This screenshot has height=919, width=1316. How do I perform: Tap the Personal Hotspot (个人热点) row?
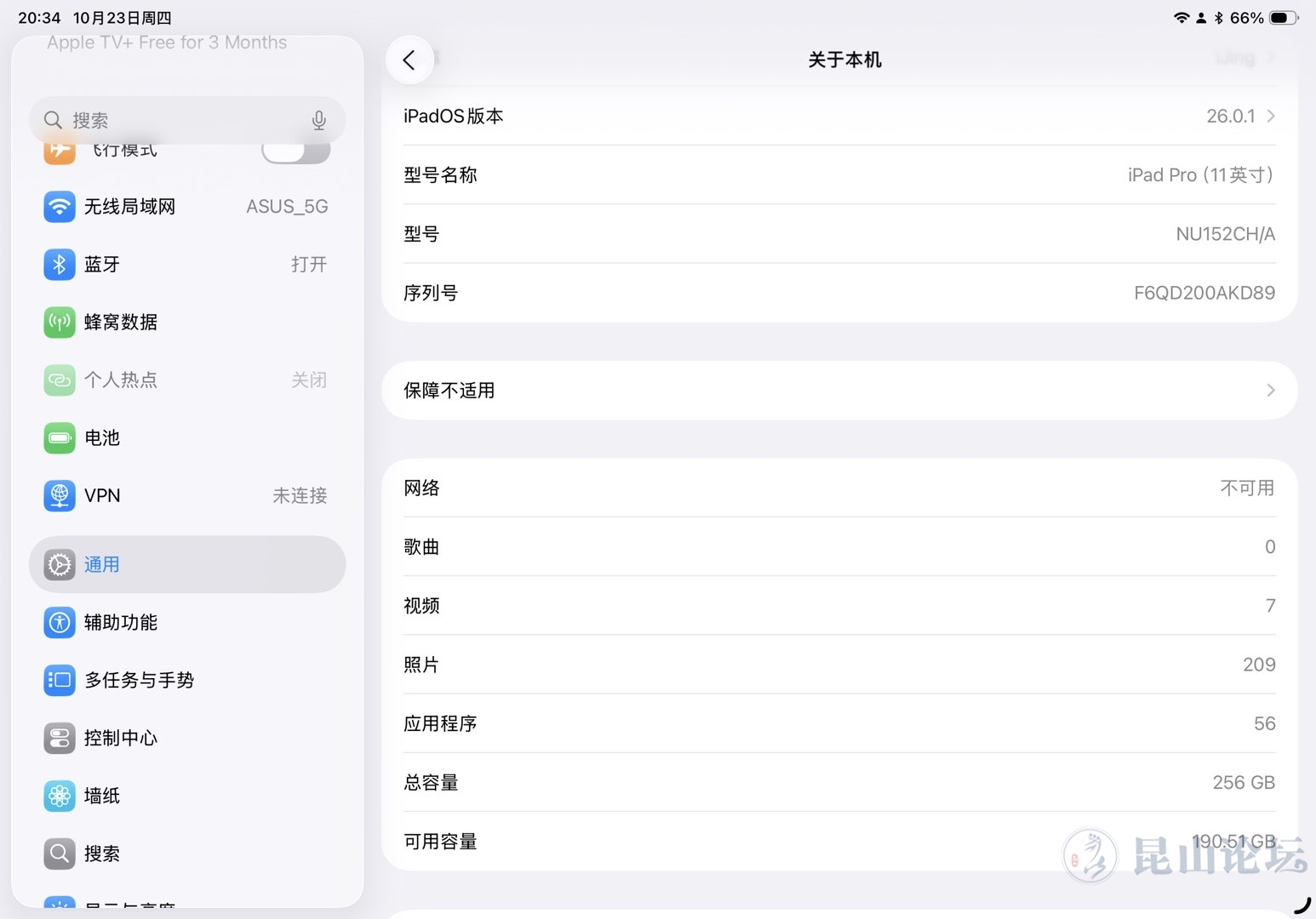coord(187,380)
